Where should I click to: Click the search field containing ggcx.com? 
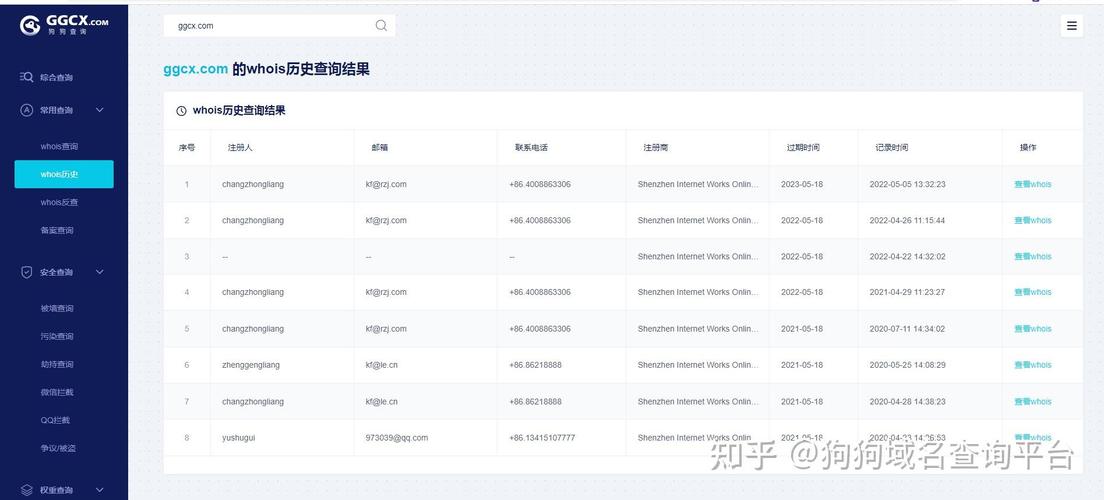point(280,26)
